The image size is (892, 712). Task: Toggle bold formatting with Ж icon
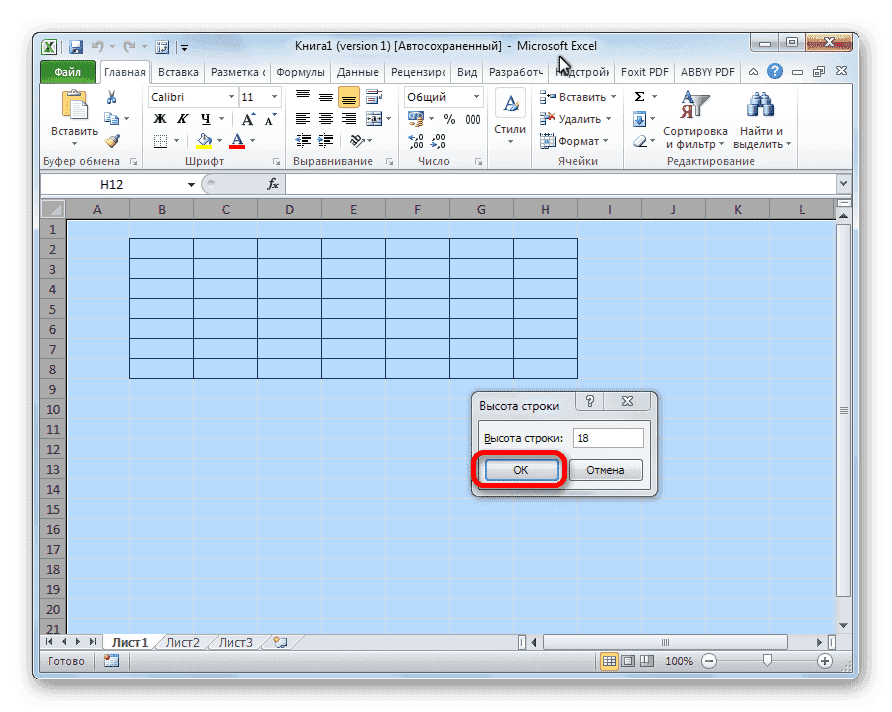coord(158,117)
